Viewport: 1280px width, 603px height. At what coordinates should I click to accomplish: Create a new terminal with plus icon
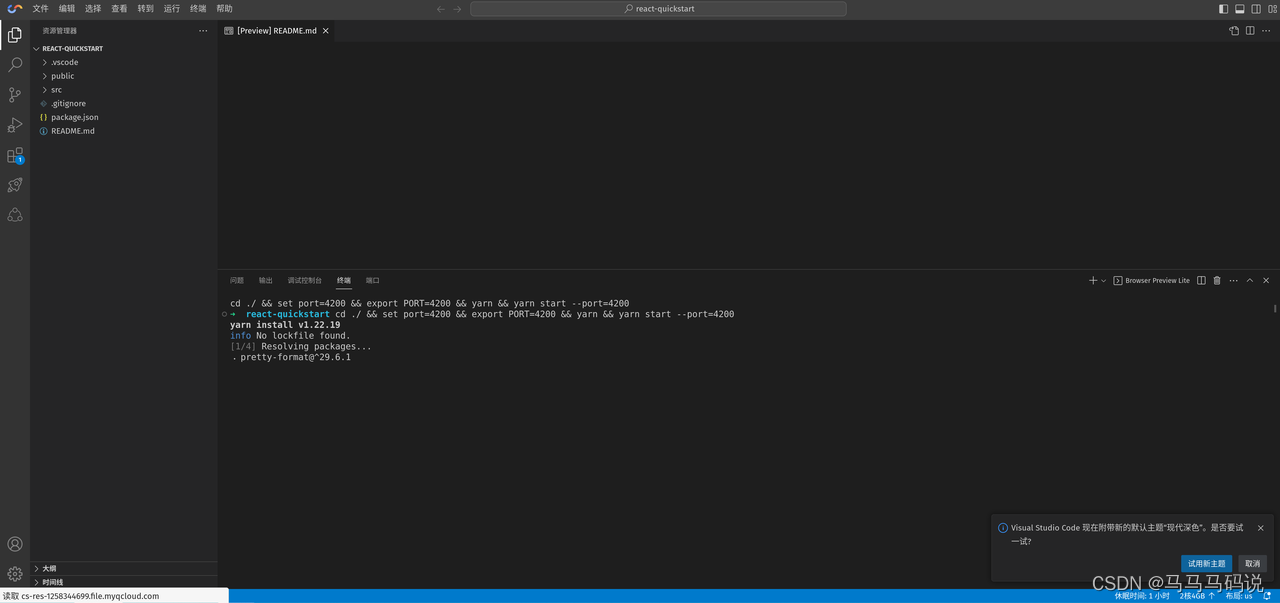tap(1093, 281)
